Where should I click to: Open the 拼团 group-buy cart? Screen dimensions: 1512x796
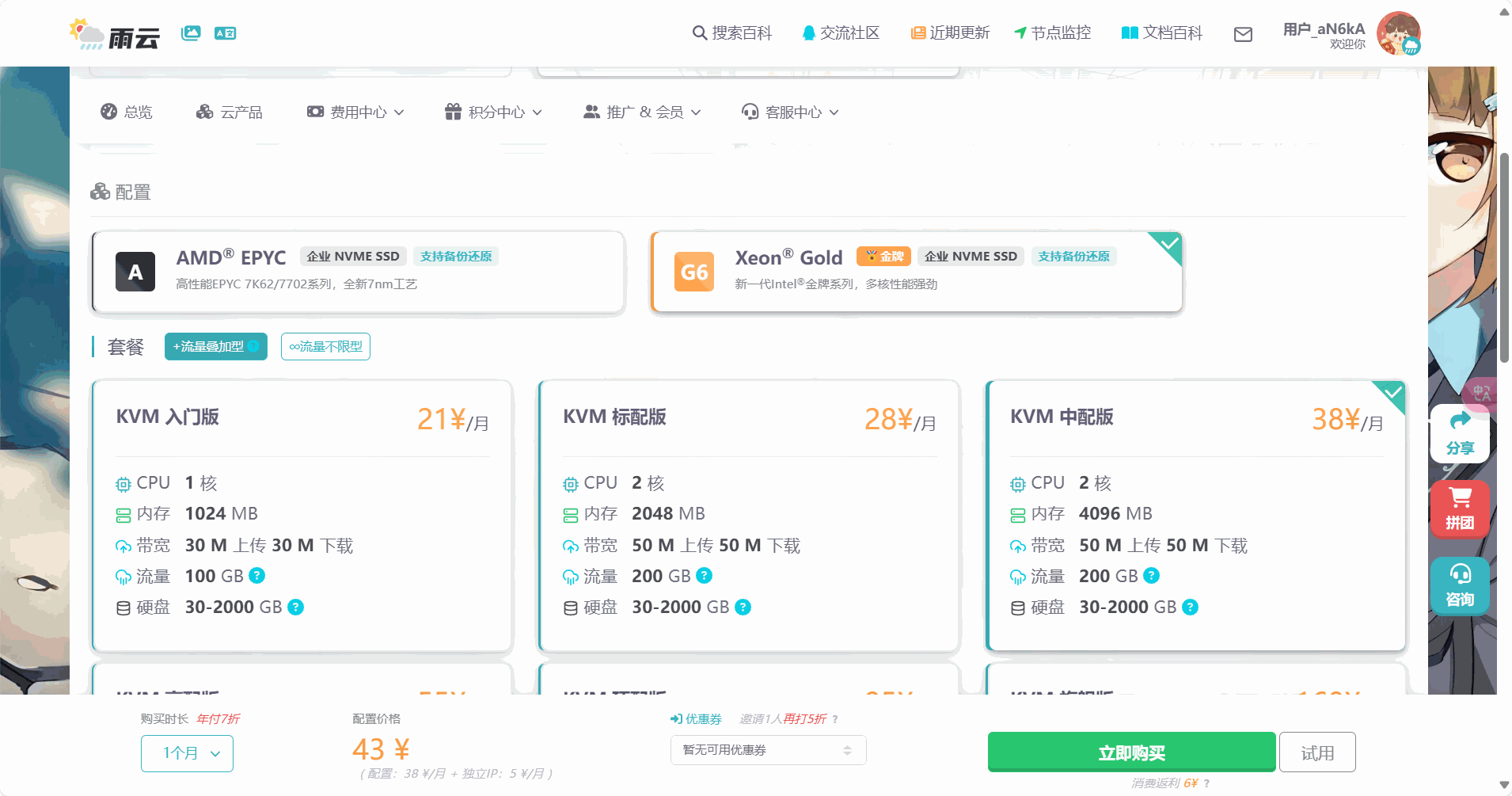(1460, 509)
